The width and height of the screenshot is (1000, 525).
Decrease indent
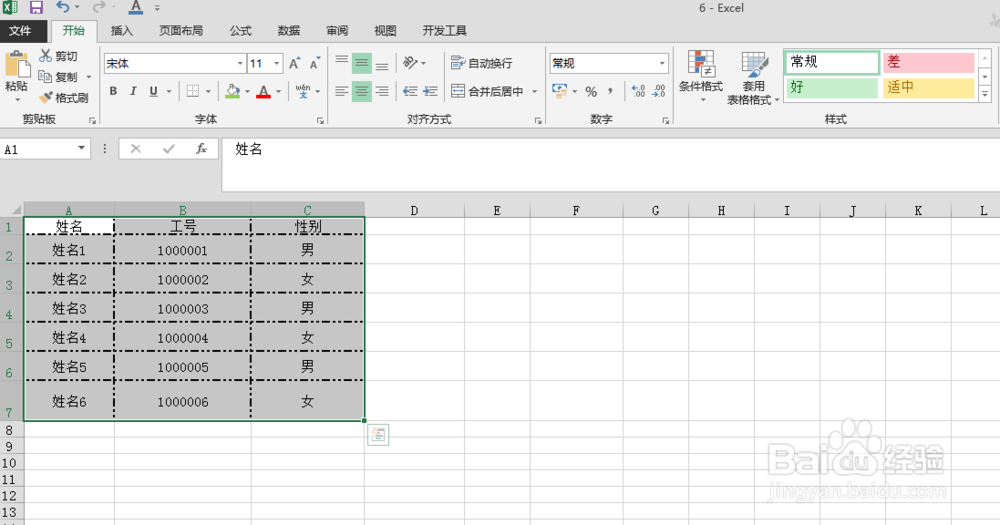410,91
